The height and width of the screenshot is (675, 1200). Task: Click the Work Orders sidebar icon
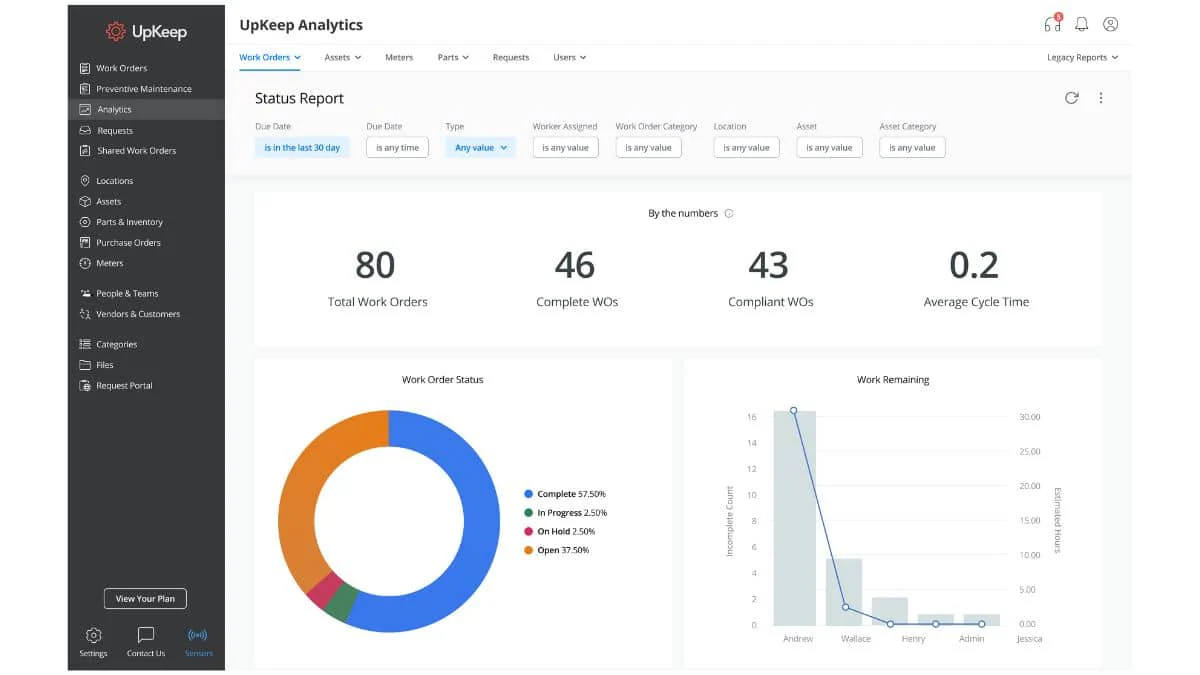point(85,68)
